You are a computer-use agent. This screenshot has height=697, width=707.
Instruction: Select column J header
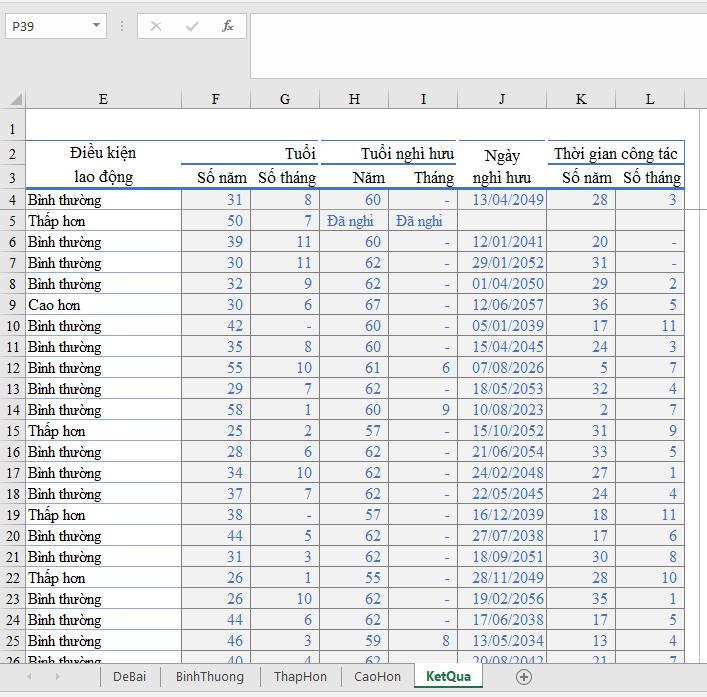click(x=501, y=99)
